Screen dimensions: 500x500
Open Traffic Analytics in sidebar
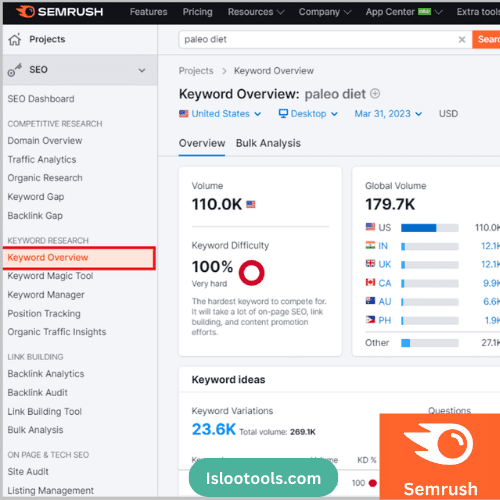click(x=42, y=160)
